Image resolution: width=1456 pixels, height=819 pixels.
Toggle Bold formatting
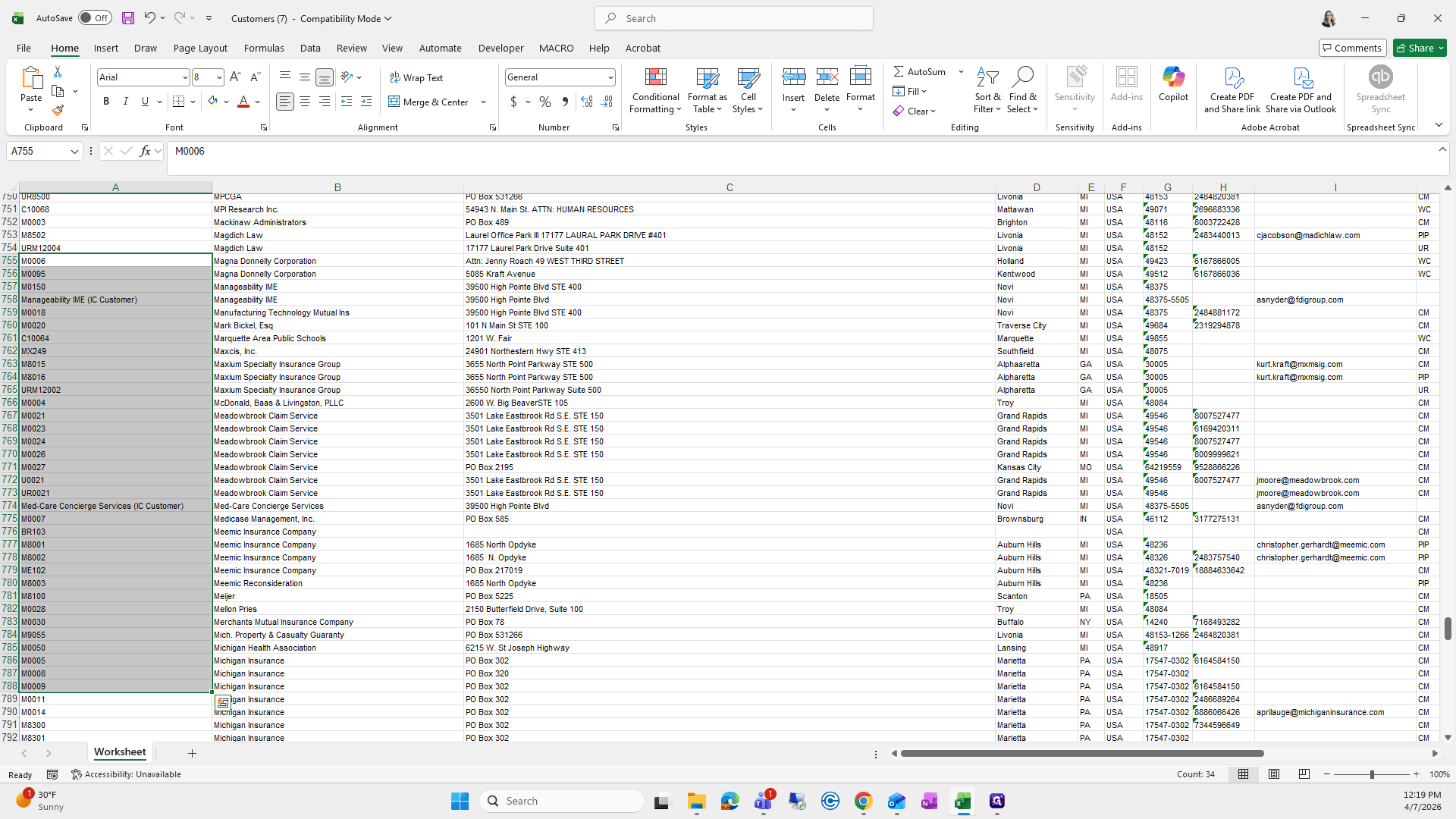click(x=106, y=102)
